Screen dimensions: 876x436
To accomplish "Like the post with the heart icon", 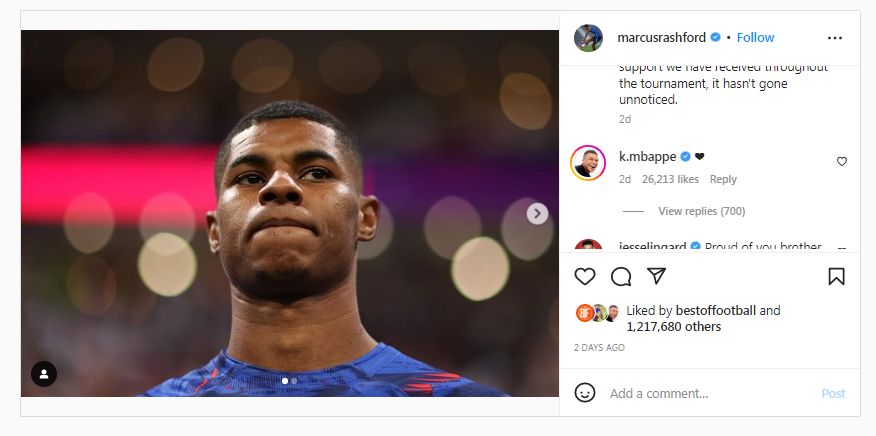I will tap(585, 276).
